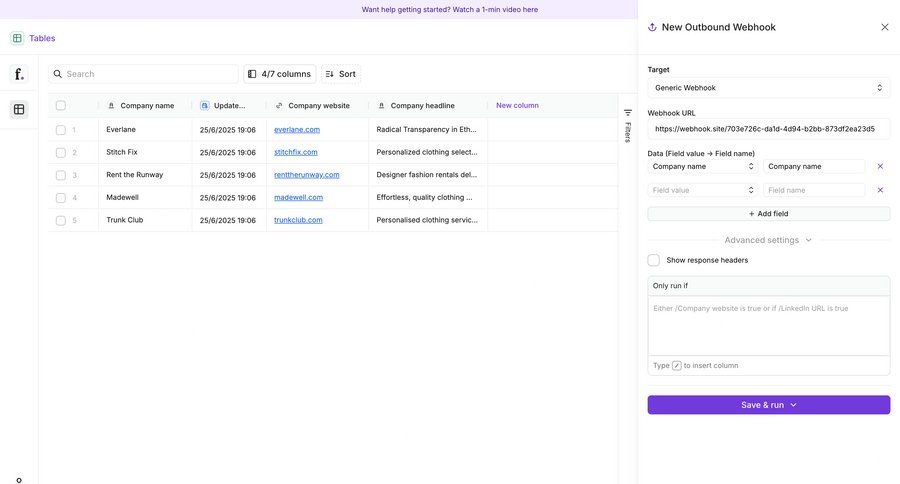Image resolution: width=900 pixels, height=484 pixels.
Task: Click the outbound webhook anchor icon
Action: (652, 28)
